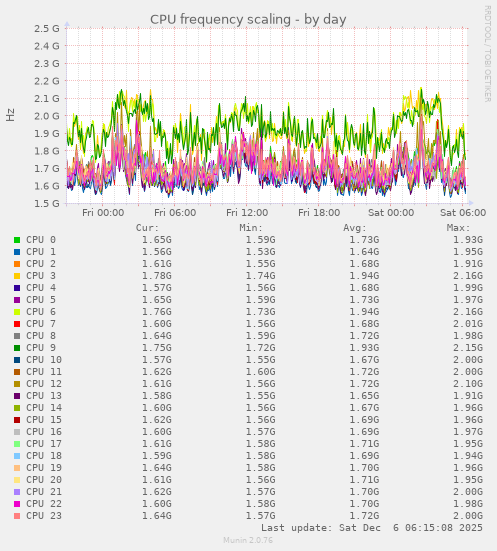Click the 'Sat 06:00' x-axis label

(x=463, y=213)
